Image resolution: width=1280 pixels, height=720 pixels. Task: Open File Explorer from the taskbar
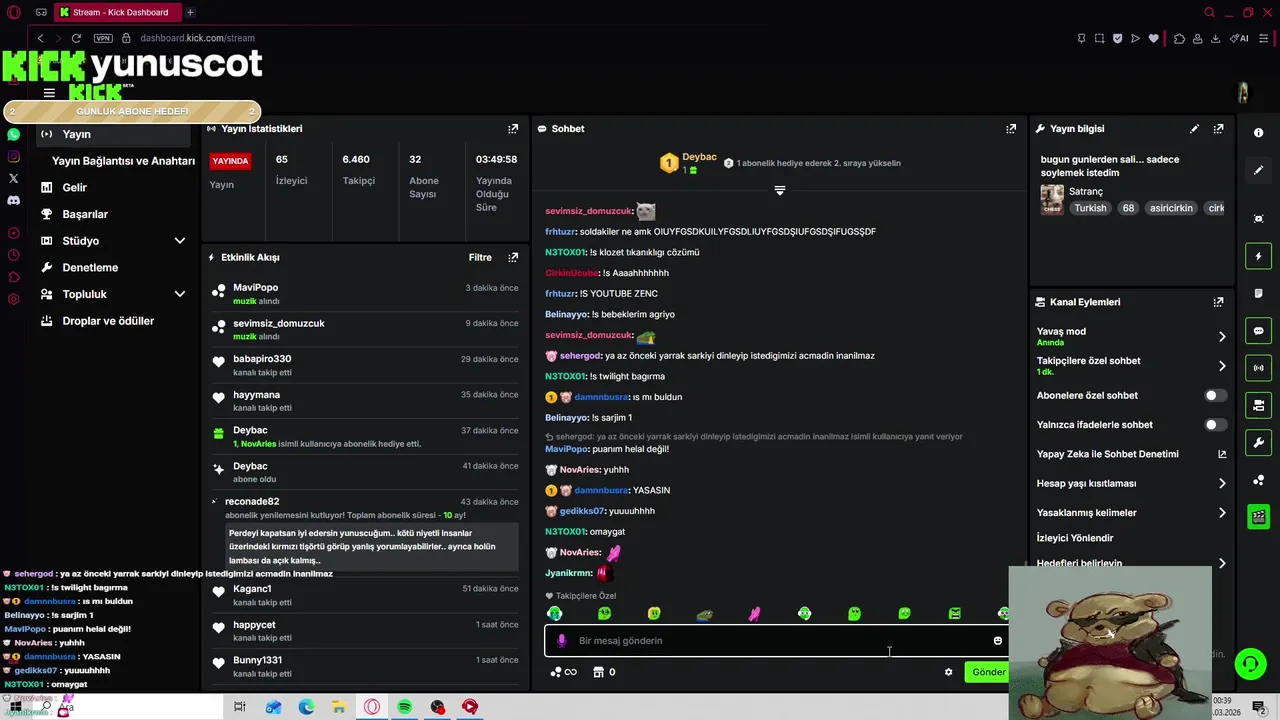point(339,707)
